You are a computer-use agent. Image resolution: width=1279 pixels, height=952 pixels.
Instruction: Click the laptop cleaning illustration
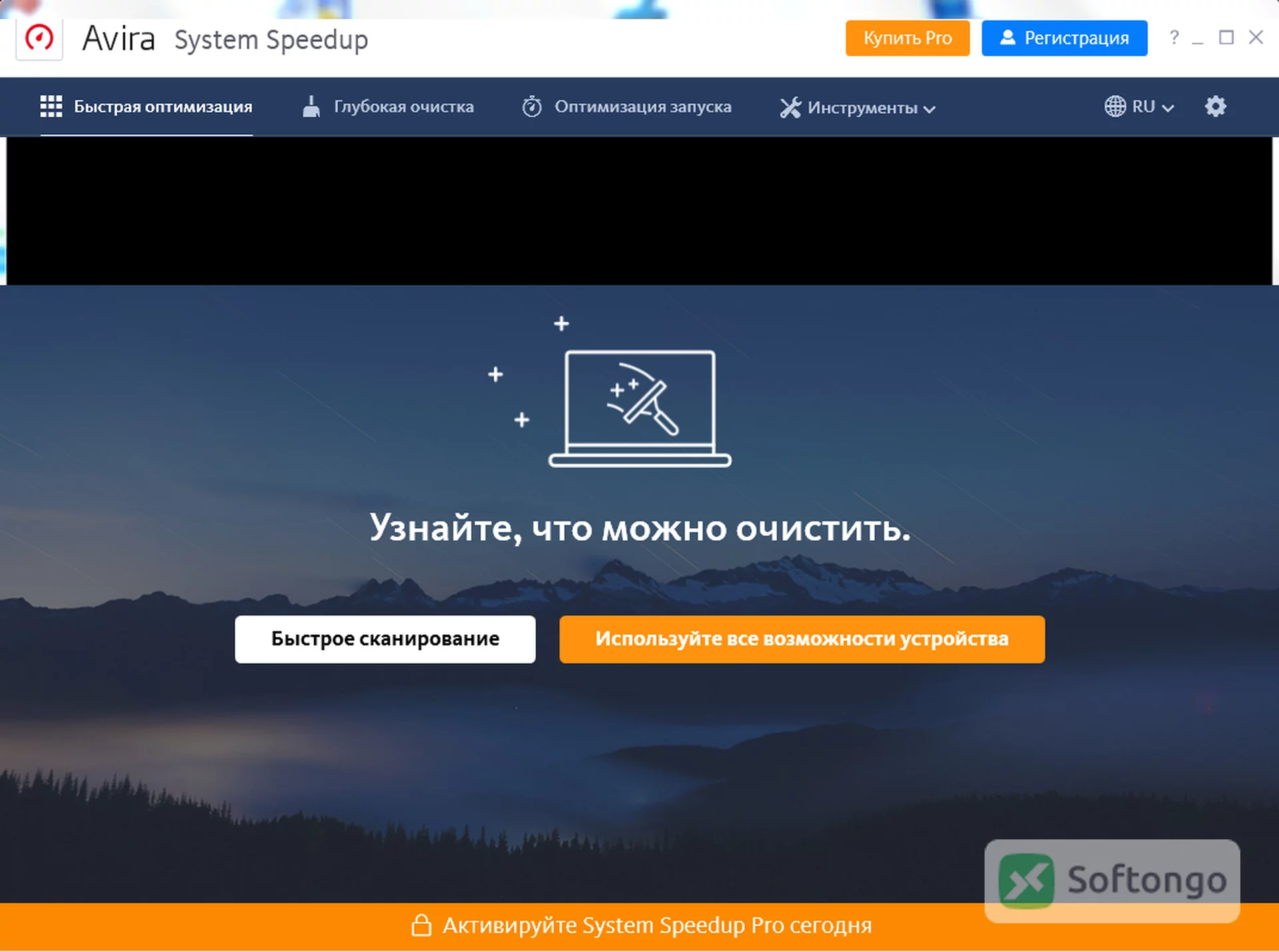coord(639,408)
